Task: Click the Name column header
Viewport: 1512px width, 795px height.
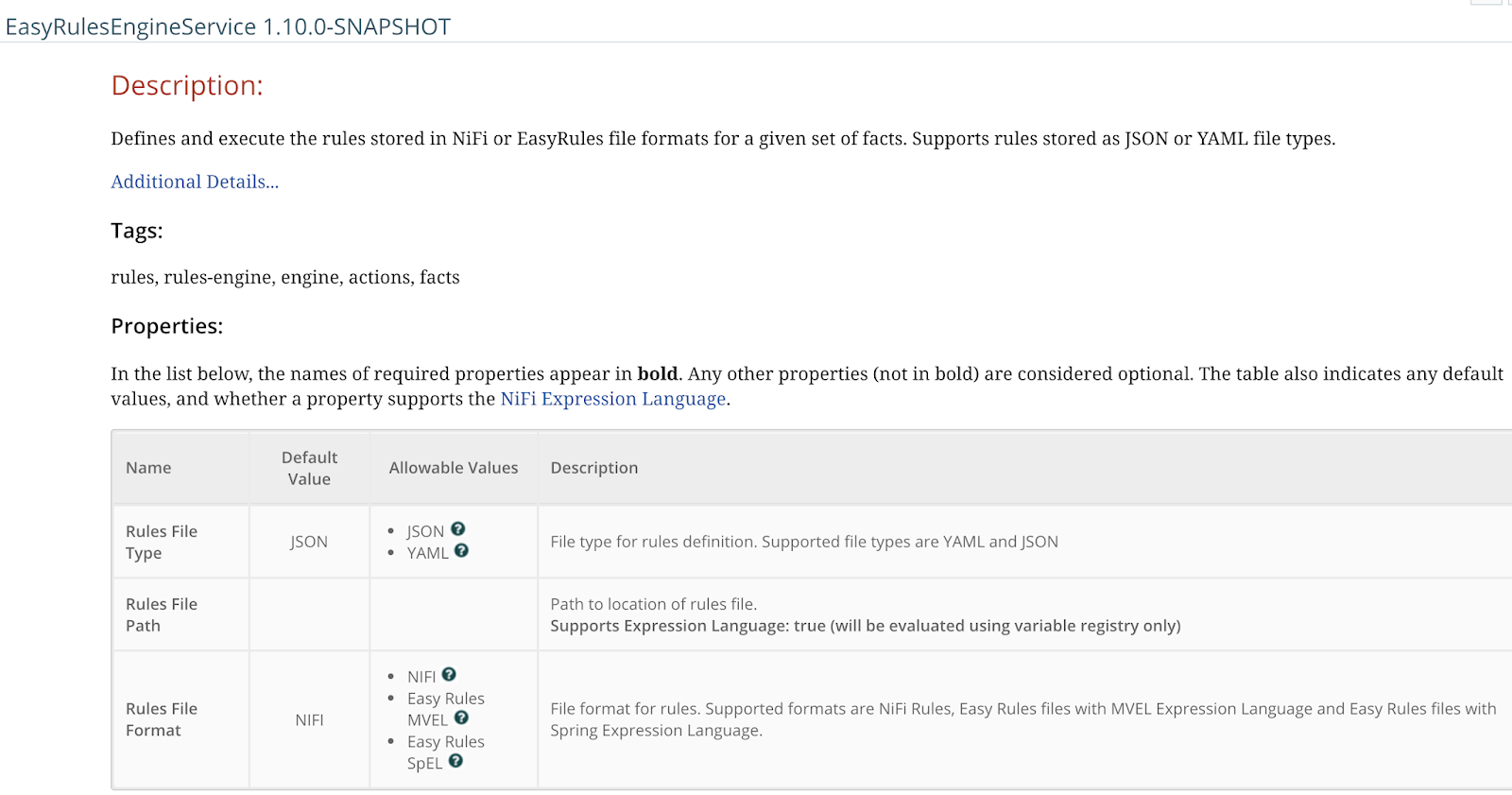Action: pos(148,468)
